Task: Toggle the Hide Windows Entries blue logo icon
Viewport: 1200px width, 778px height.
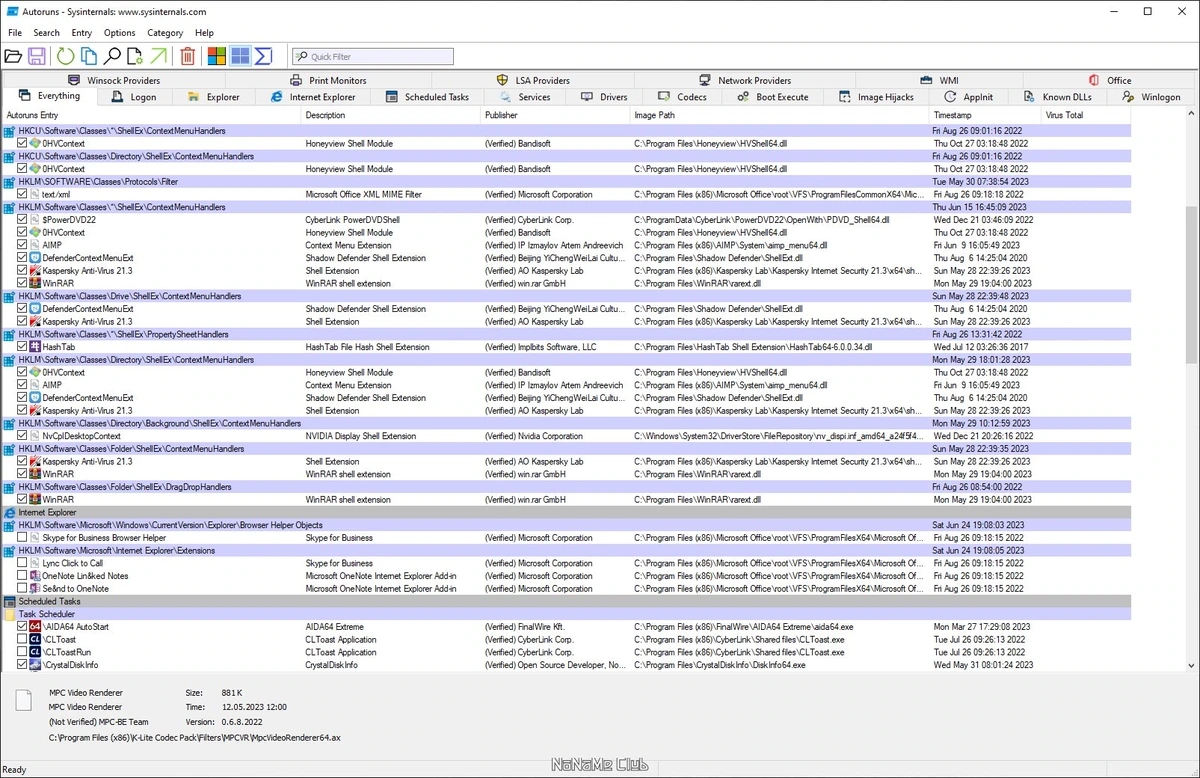Action: pos(240,56)
